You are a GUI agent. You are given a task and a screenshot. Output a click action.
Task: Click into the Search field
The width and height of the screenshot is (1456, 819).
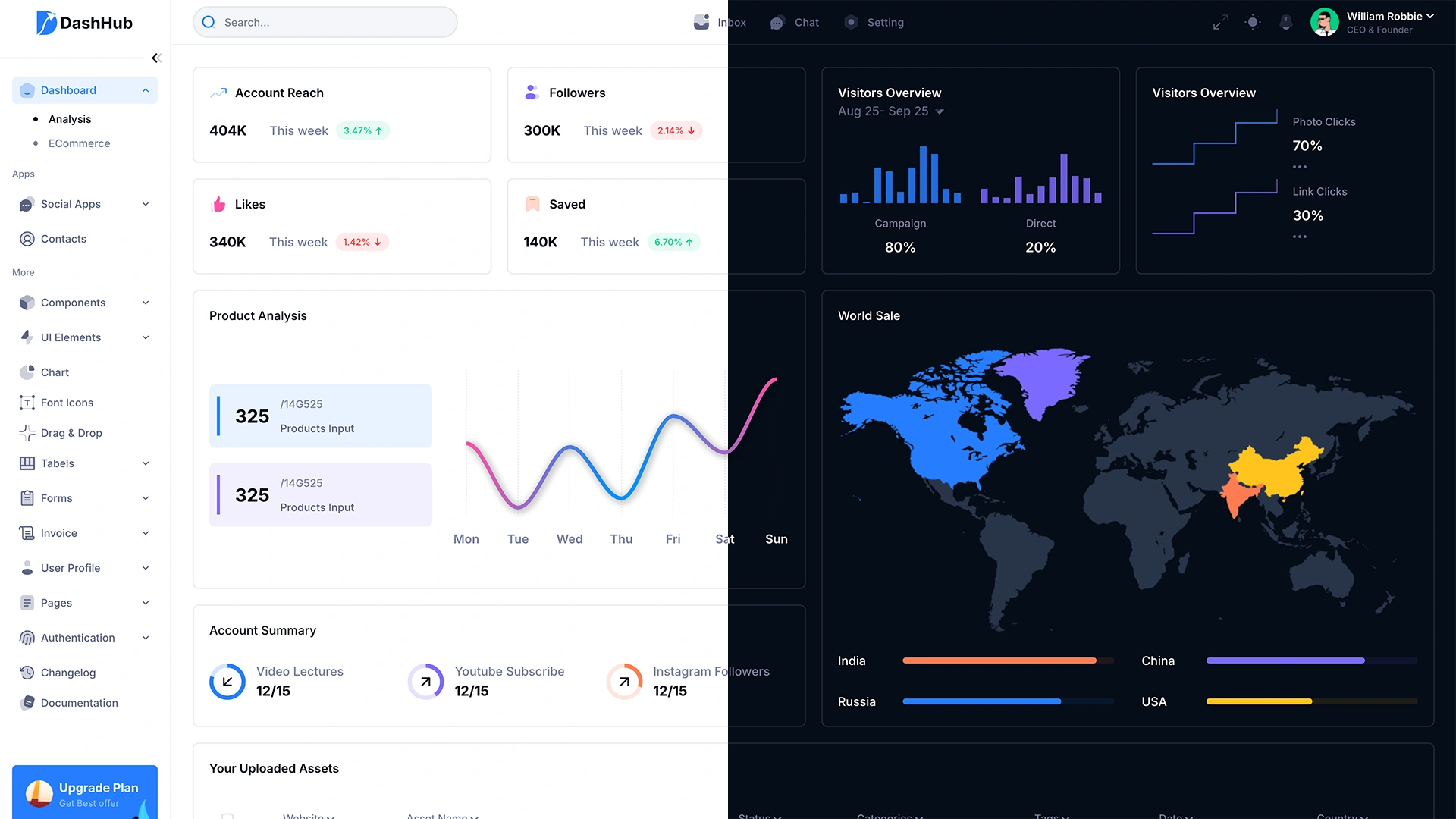[325, 22]
